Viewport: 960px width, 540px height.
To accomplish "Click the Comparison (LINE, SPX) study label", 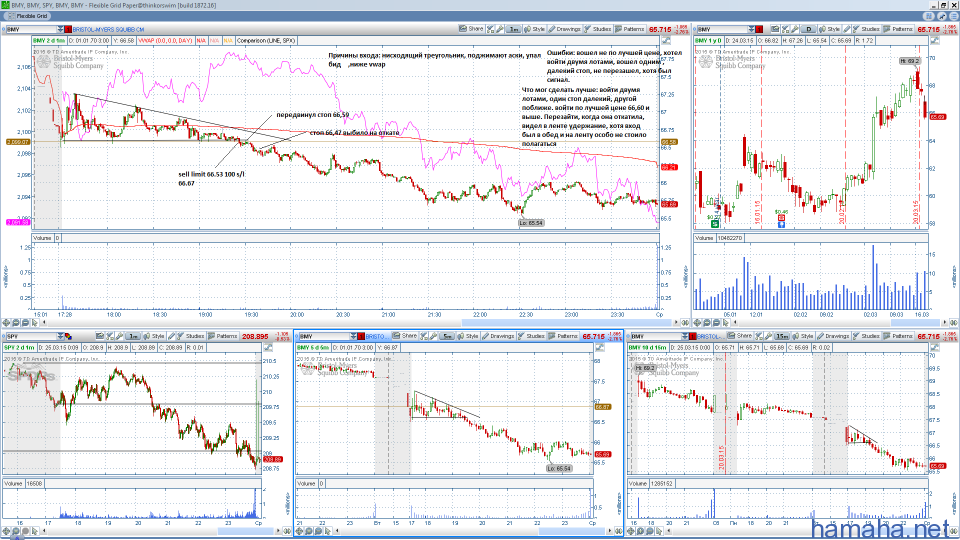I will [x=266, y=40].
